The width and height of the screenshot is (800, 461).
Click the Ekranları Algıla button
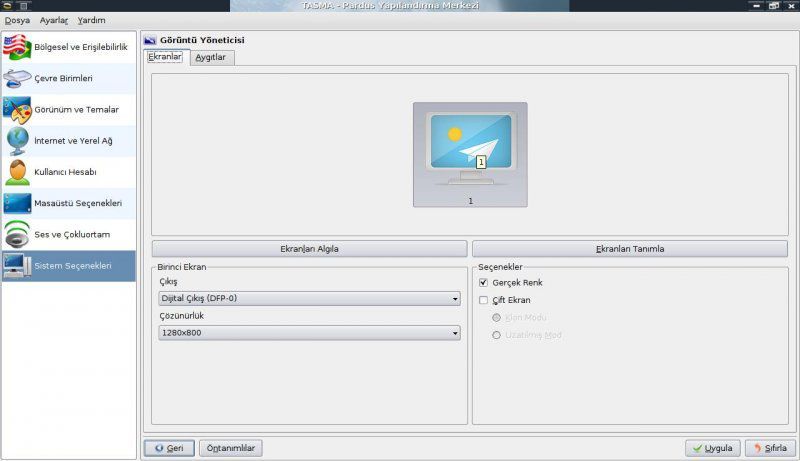point(309,249)
